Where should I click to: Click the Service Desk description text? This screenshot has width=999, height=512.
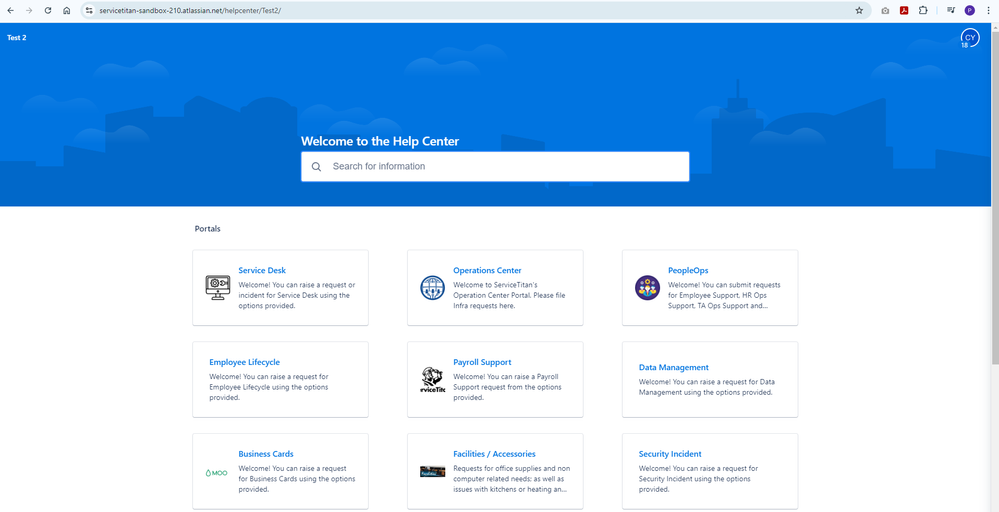pyautogui.click(x=297, y=295)
